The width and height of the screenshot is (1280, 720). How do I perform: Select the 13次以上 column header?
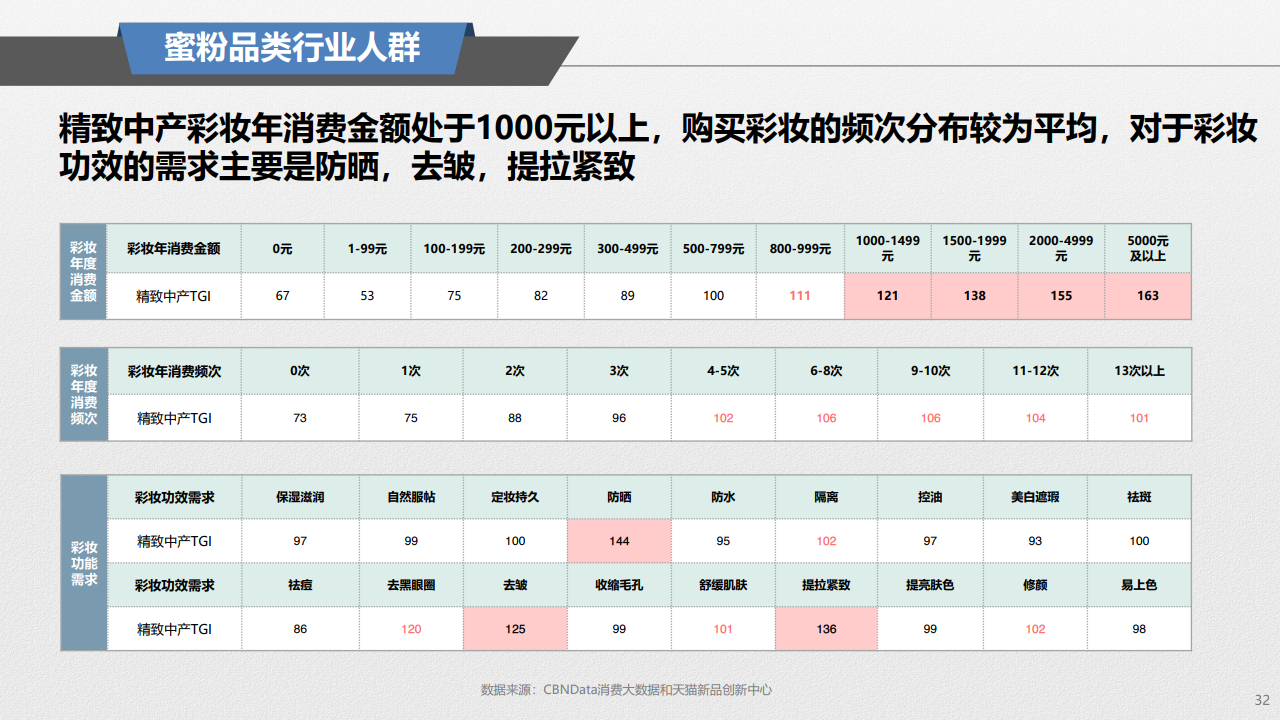coord(1139,371)
